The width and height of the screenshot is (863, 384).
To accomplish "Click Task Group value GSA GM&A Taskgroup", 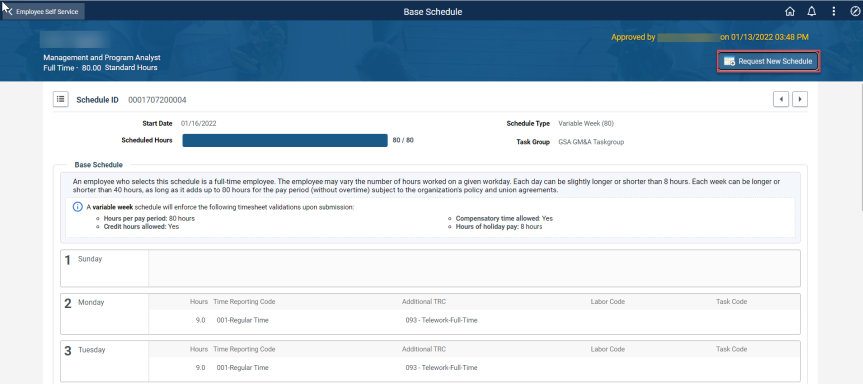I will pyautogui.click(x=591, y=142).
